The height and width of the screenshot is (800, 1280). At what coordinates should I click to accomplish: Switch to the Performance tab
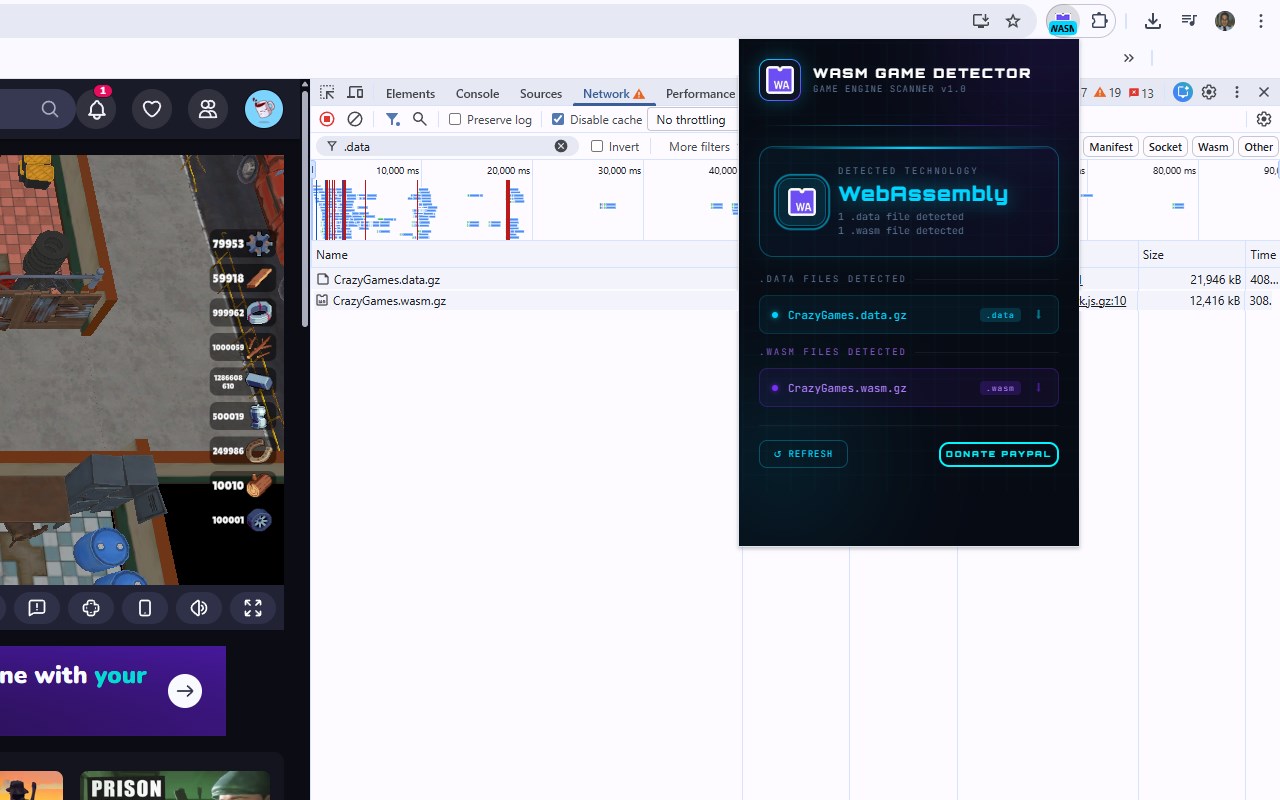(x=700, y=93)
